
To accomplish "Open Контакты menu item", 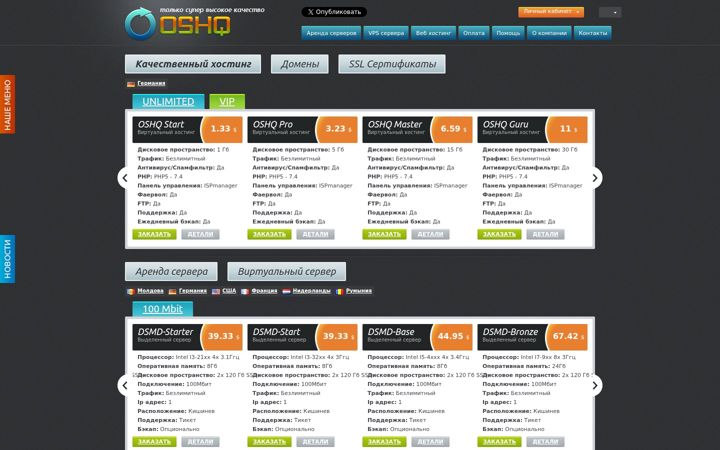I will point(592,33).
